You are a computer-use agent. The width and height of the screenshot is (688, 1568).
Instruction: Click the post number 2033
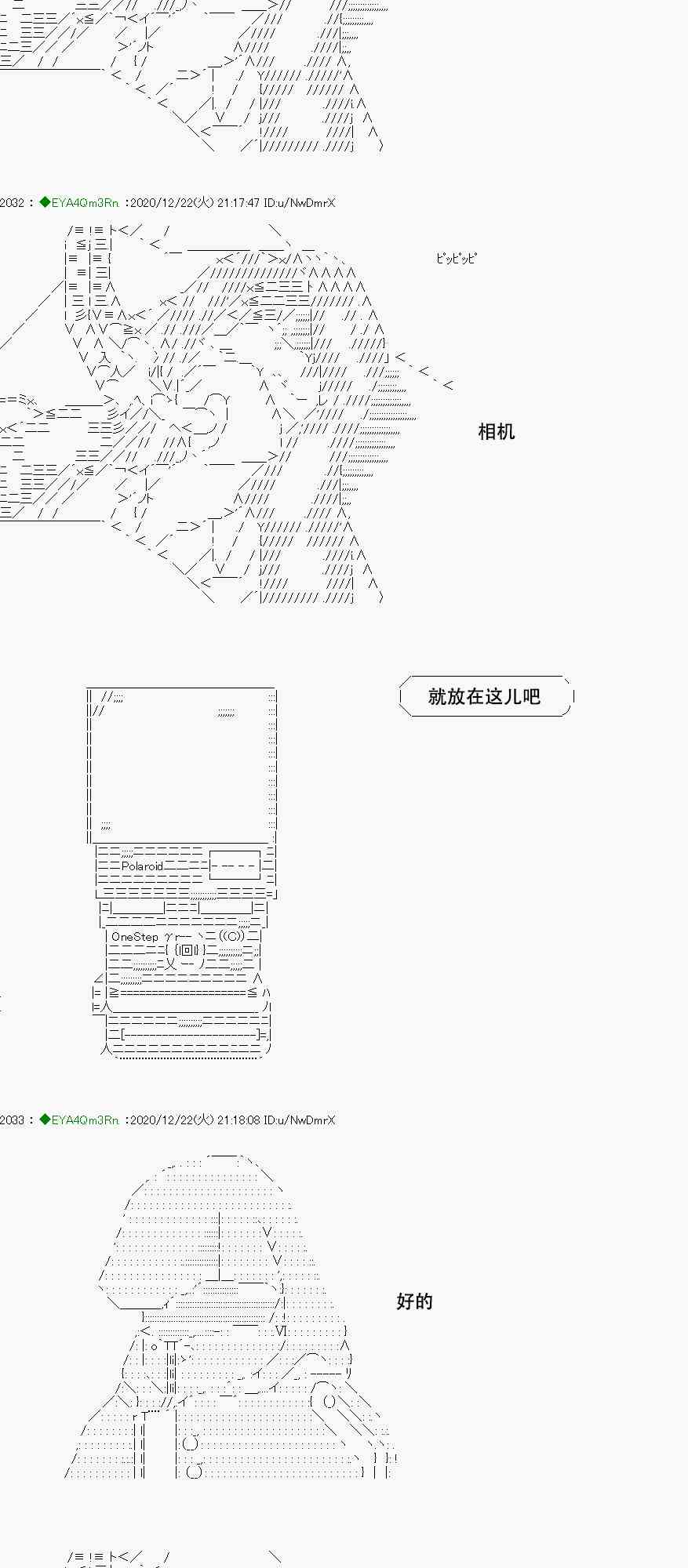(x=12, y=1120)
